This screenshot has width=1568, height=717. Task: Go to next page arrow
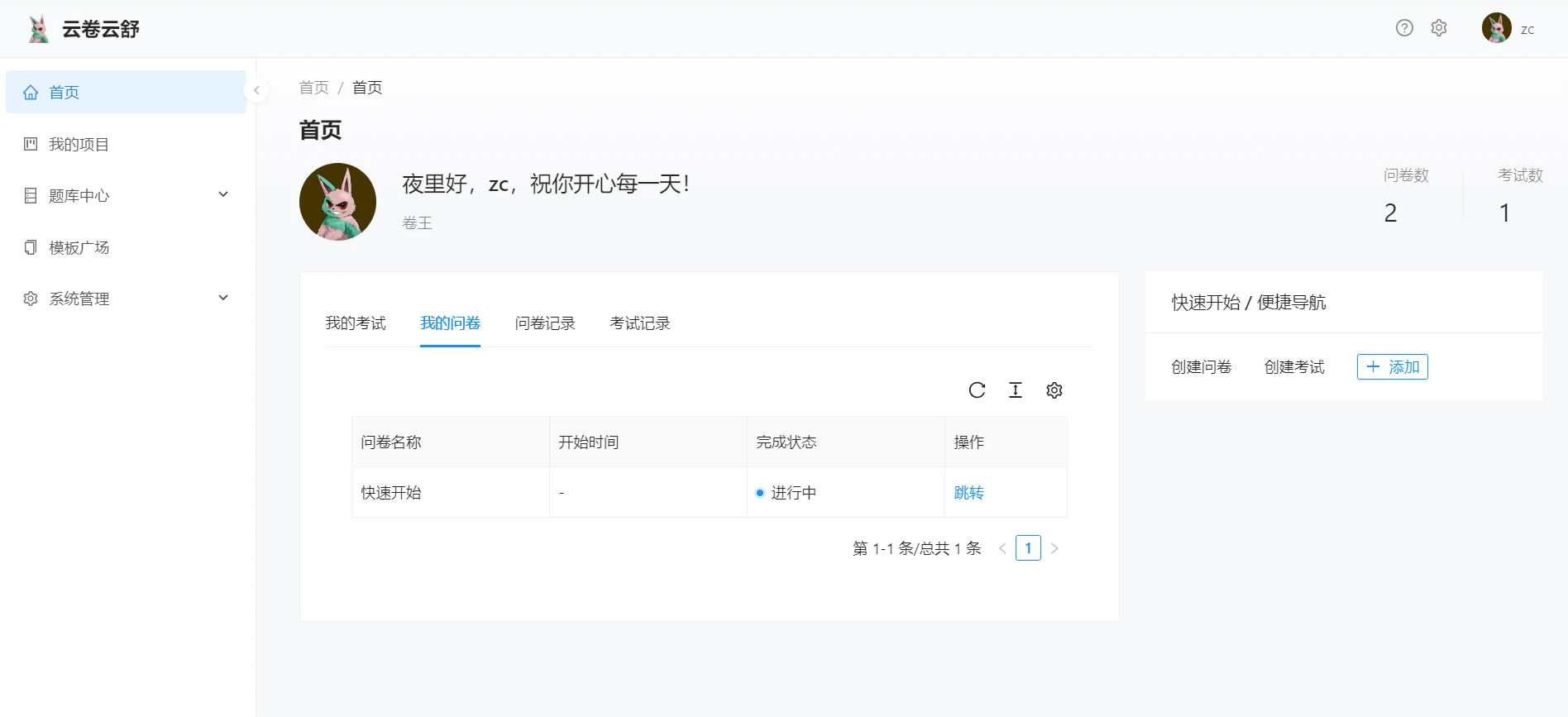click(1054, 548)
